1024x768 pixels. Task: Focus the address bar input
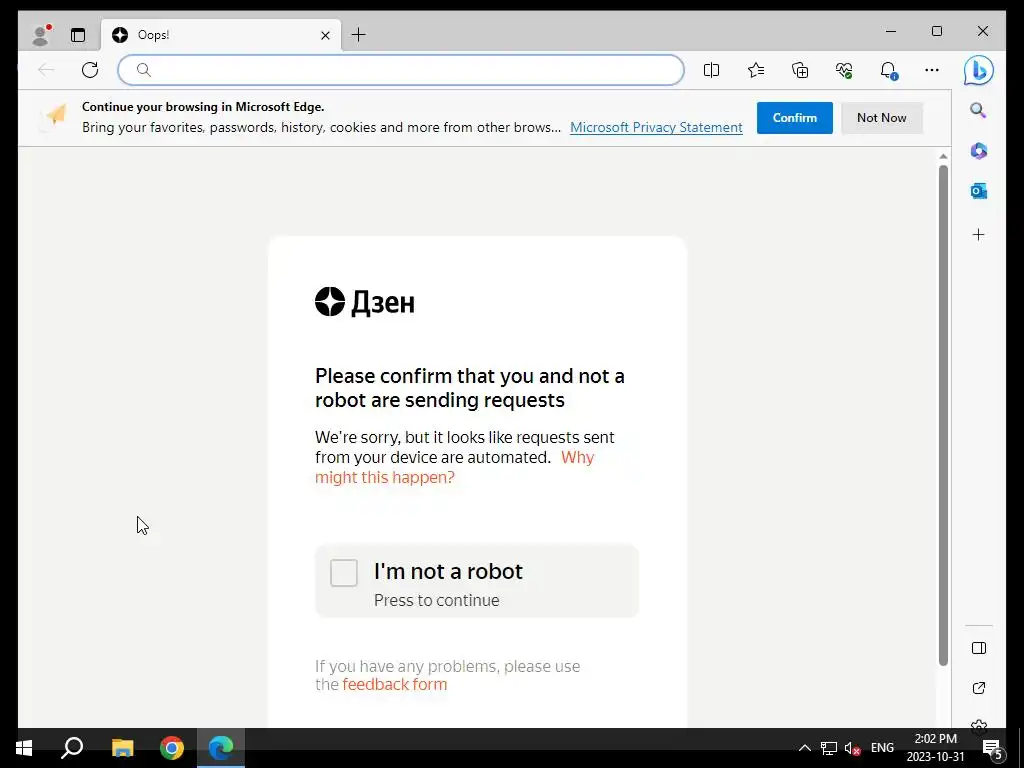[x=401, y=70]
